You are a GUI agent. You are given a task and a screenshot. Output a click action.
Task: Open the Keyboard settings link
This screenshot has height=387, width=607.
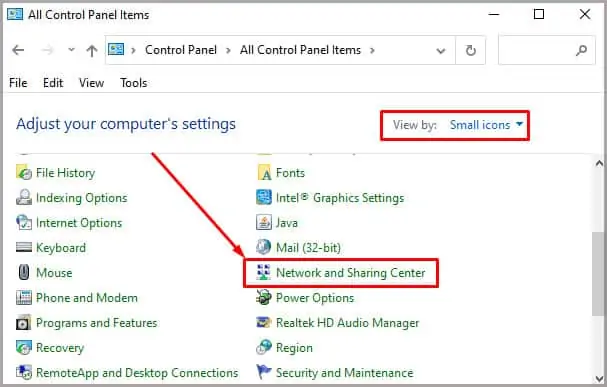coord(61,248)
